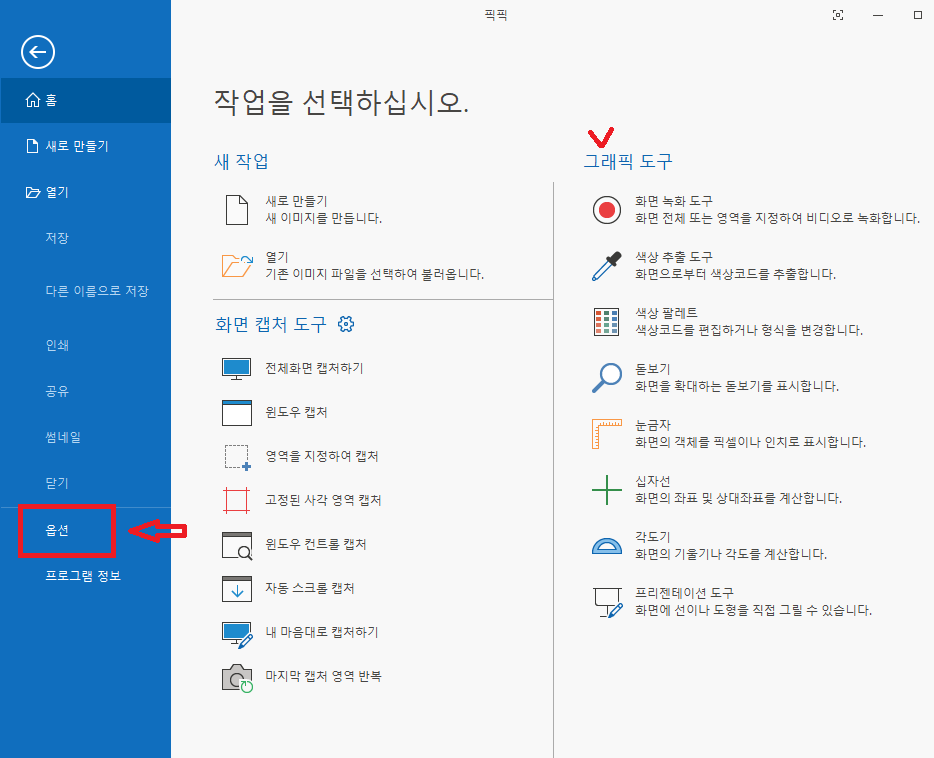Image resolution: width=934 pixels, height=758 pixels.
Task: Click the orange pixel ruler icon
Action: [x=606, y=433]
